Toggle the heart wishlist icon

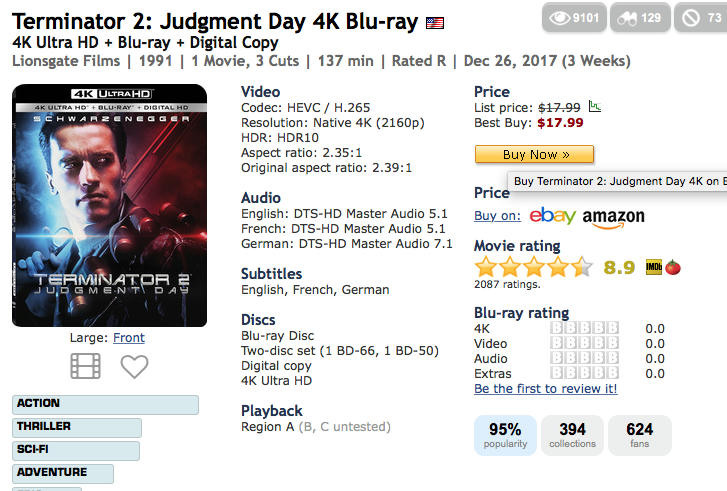pos(134,366)
